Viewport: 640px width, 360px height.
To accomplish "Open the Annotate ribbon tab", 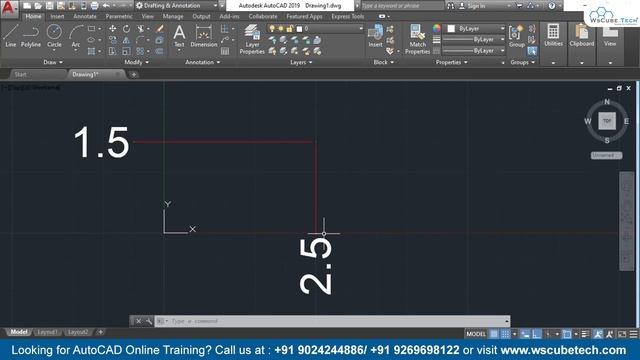I will tap(85, 16).
